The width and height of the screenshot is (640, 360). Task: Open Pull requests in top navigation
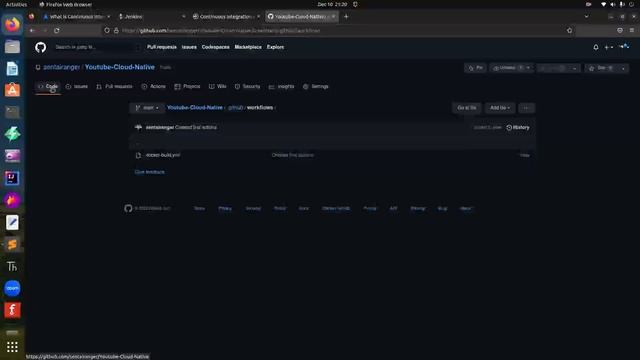[162, 47]
